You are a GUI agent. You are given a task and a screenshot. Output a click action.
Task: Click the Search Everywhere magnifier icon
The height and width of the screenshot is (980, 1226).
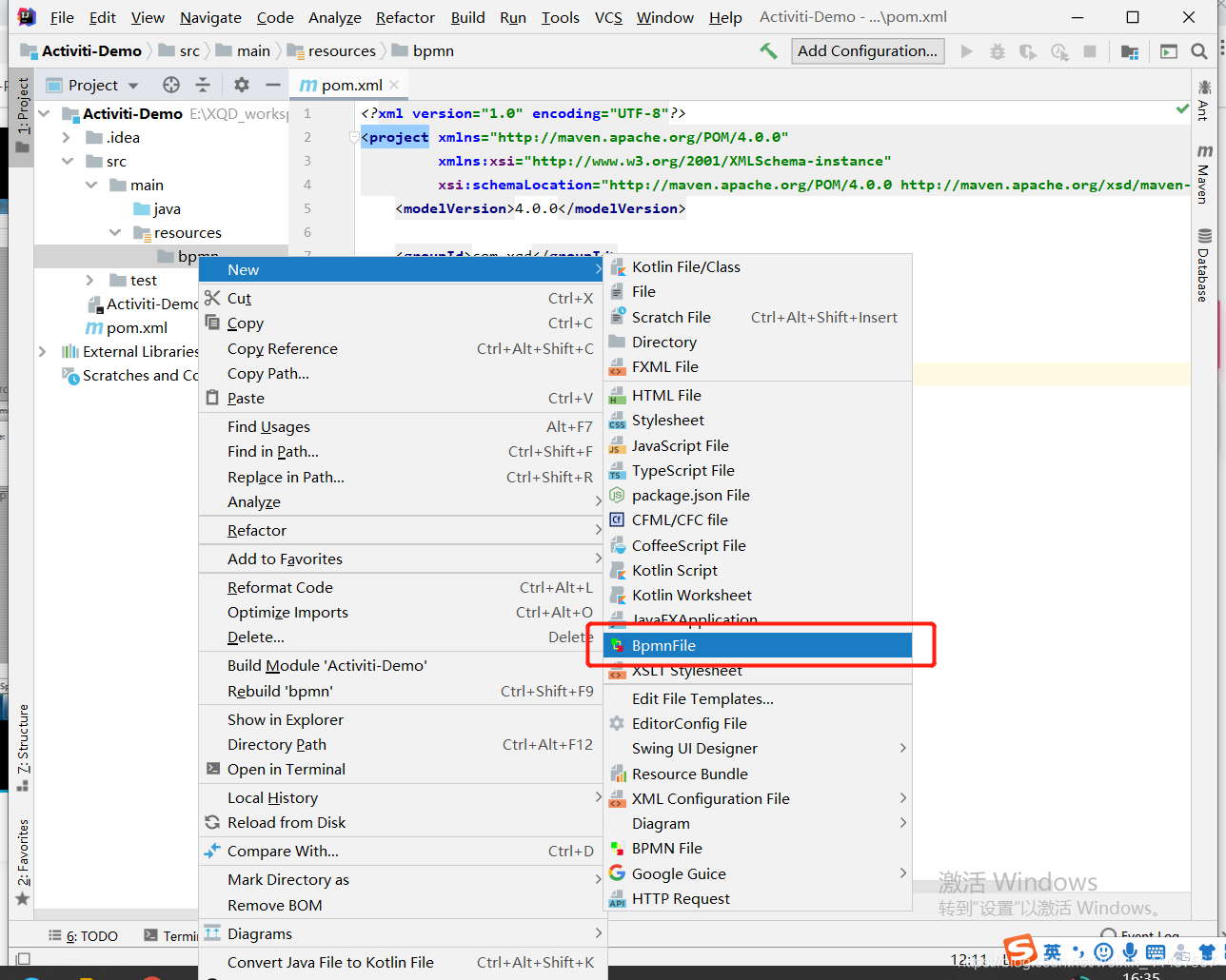[x=1199, y=51]
